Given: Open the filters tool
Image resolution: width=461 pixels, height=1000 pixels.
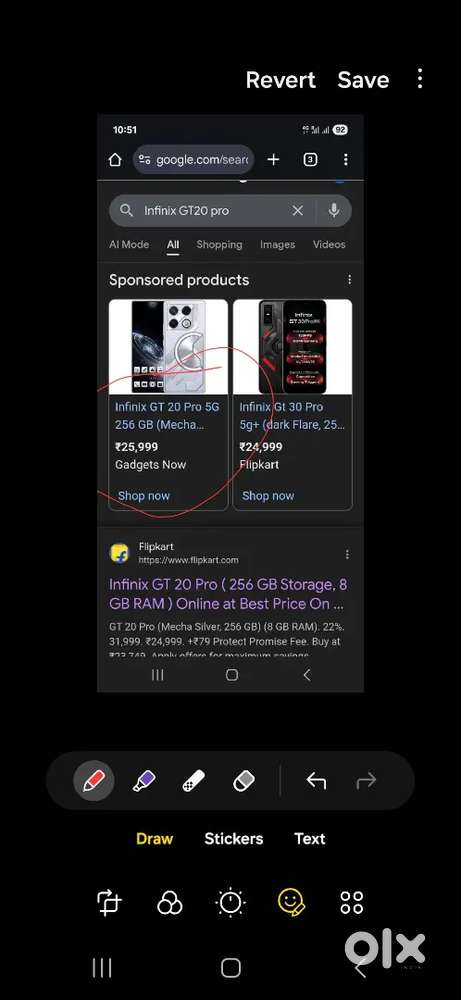Looking at the screenshot, I should (170, 903).
